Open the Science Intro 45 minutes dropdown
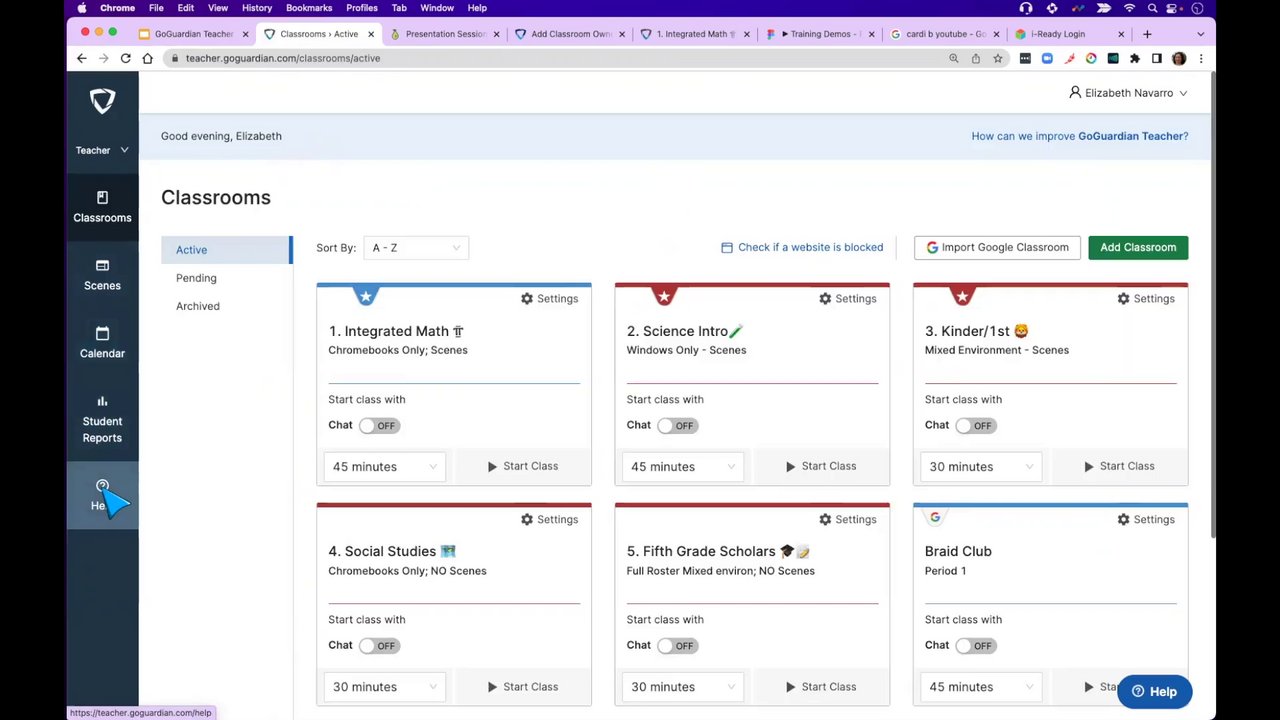The image size is (1280, 720). click(682, 466)
